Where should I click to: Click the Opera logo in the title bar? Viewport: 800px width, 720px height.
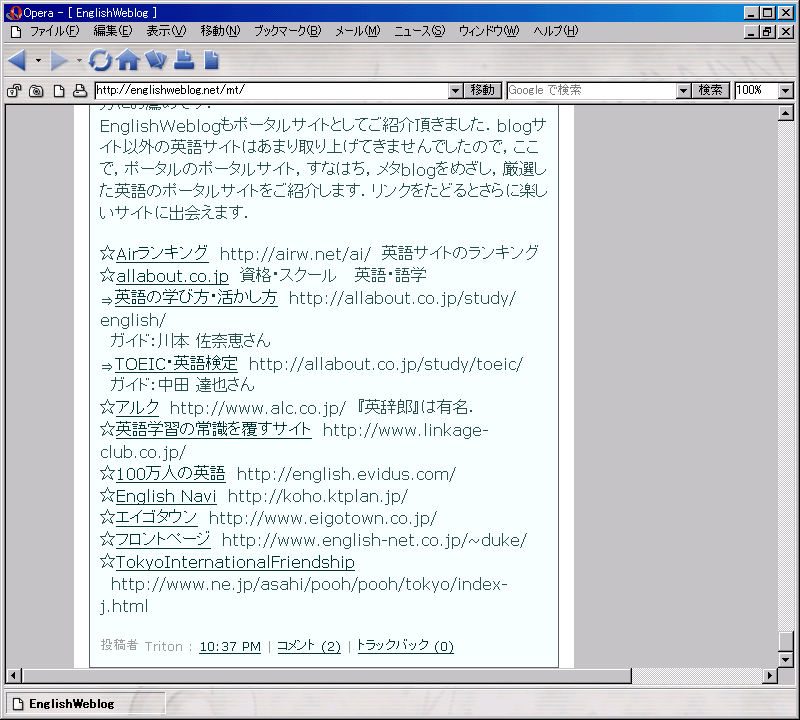[13, 13]
